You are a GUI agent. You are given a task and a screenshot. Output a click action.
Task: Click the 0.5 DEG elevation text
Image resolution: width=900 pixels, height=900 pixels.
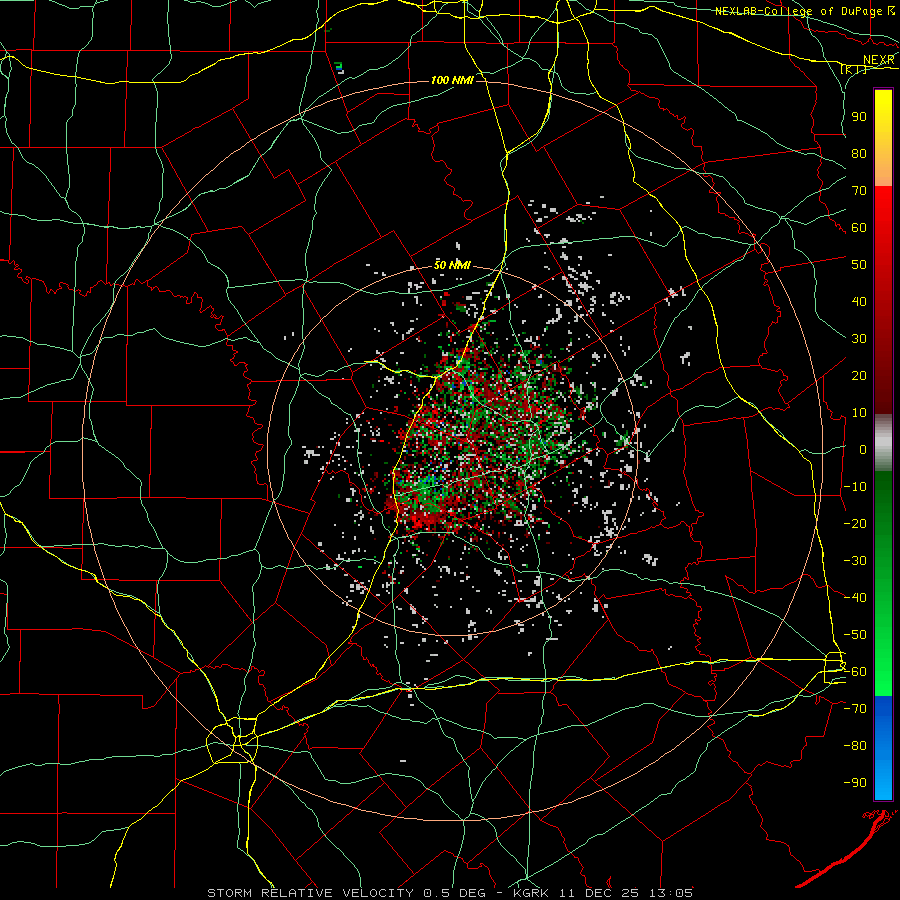(455, 893)
